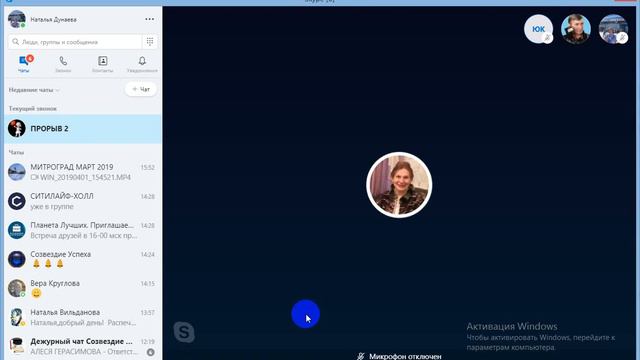Focus the search field for people and groups
The height and width of the screenshot is (360, 640).
tap(75, 42)
